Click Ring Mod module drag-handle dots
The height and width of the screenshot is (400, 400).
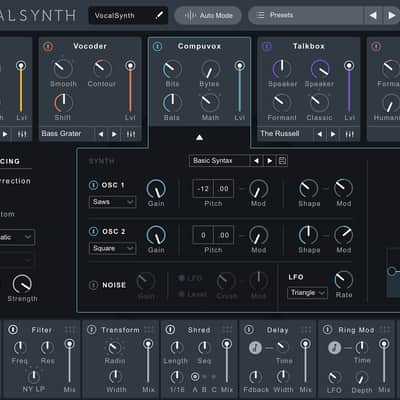coord(385,330)
